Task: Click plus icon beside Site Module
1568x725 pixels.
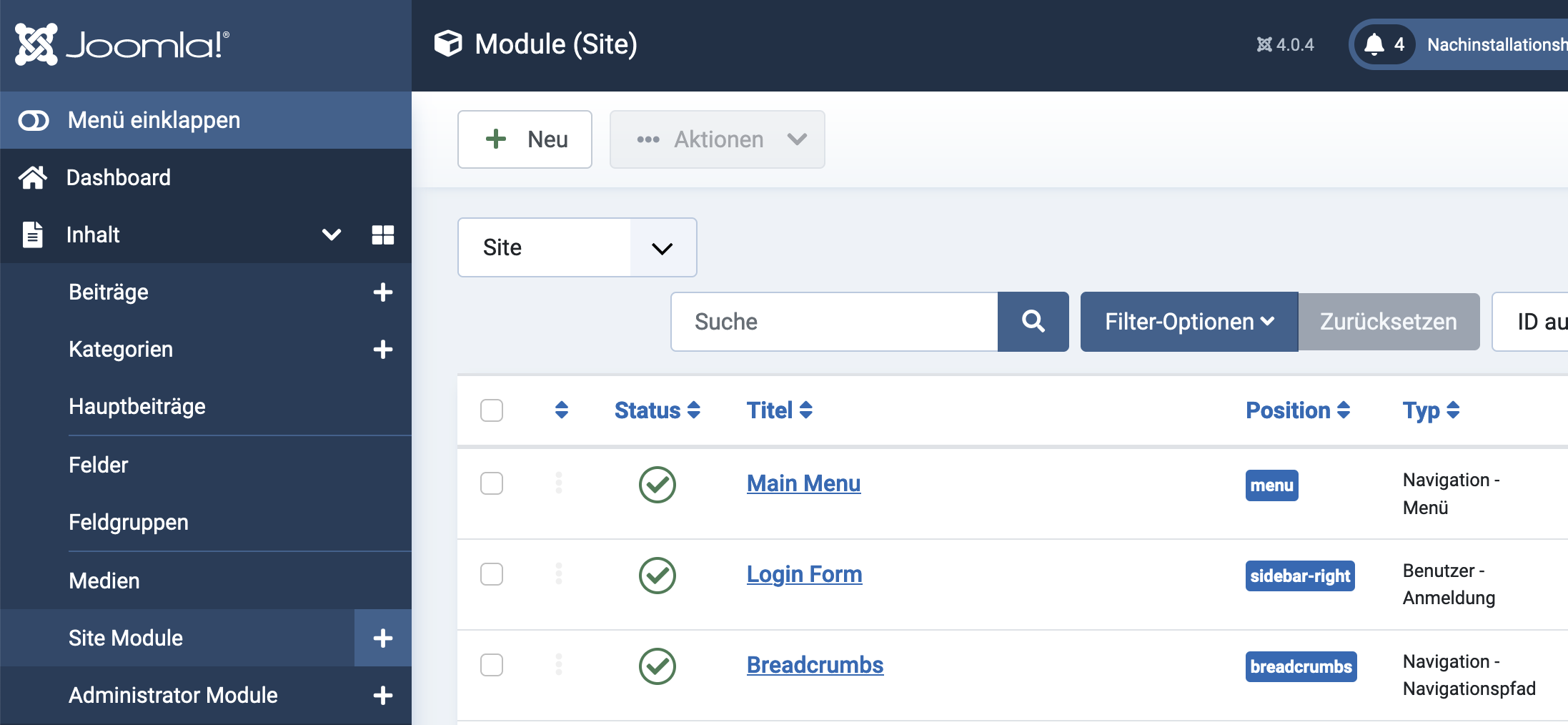Action: pyautogui.click(x=382, y=638)
